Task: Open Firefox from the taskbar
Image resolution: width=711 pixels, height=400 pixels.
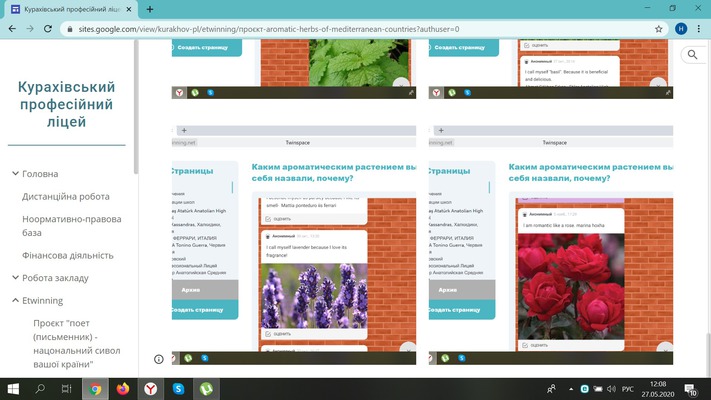Action: 123,388
